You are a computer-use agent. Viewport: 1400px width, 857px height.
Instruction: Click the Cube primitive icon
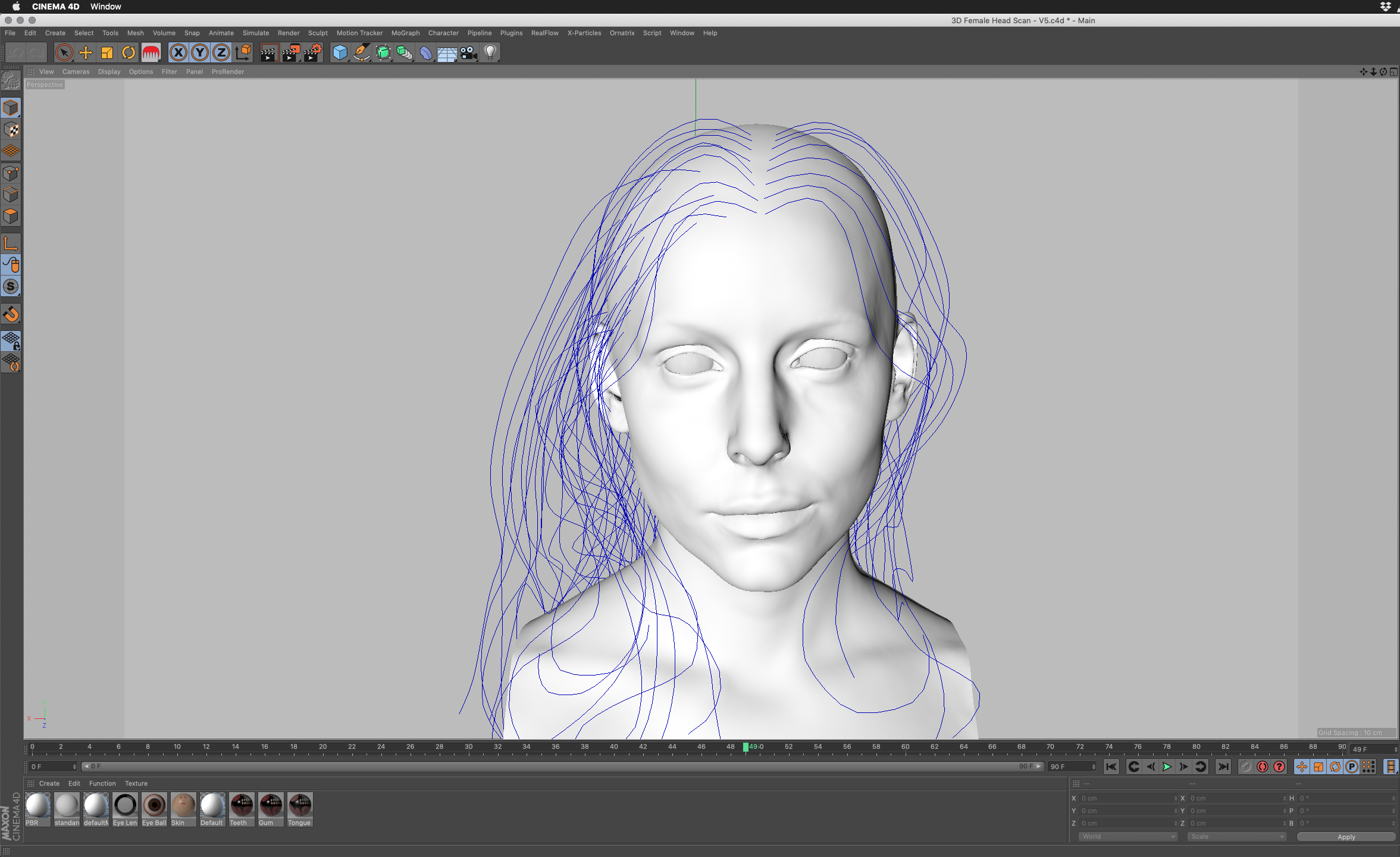[340, 53]
